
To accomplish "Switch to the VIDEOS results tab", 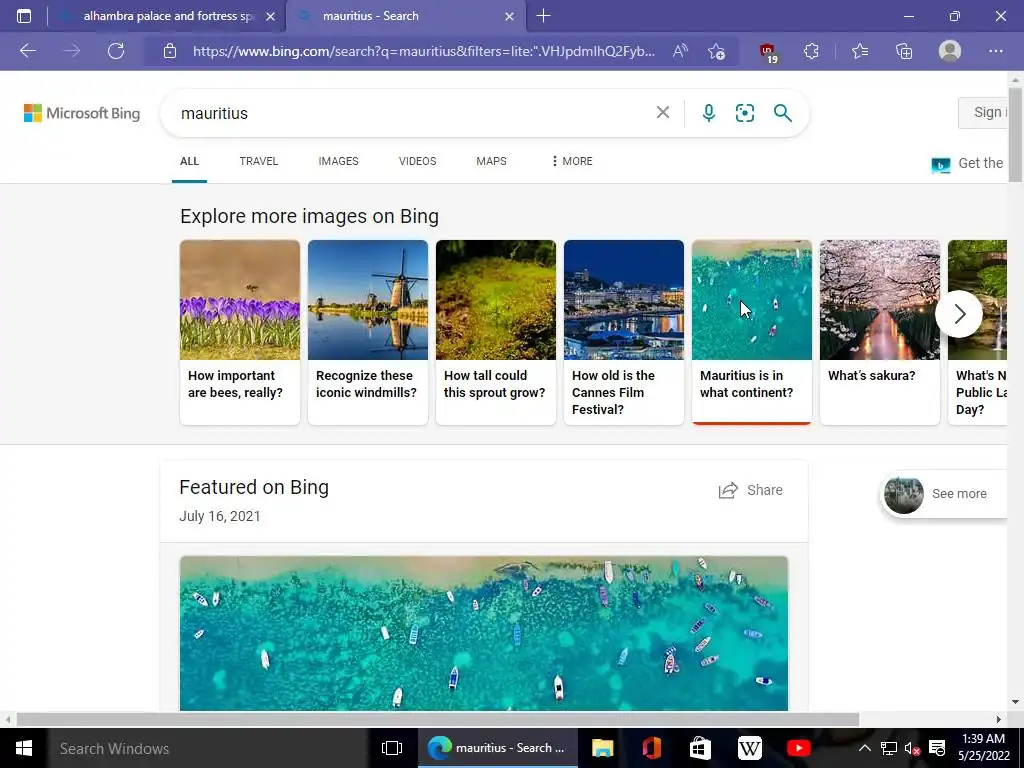I will (x=417, y=161).
